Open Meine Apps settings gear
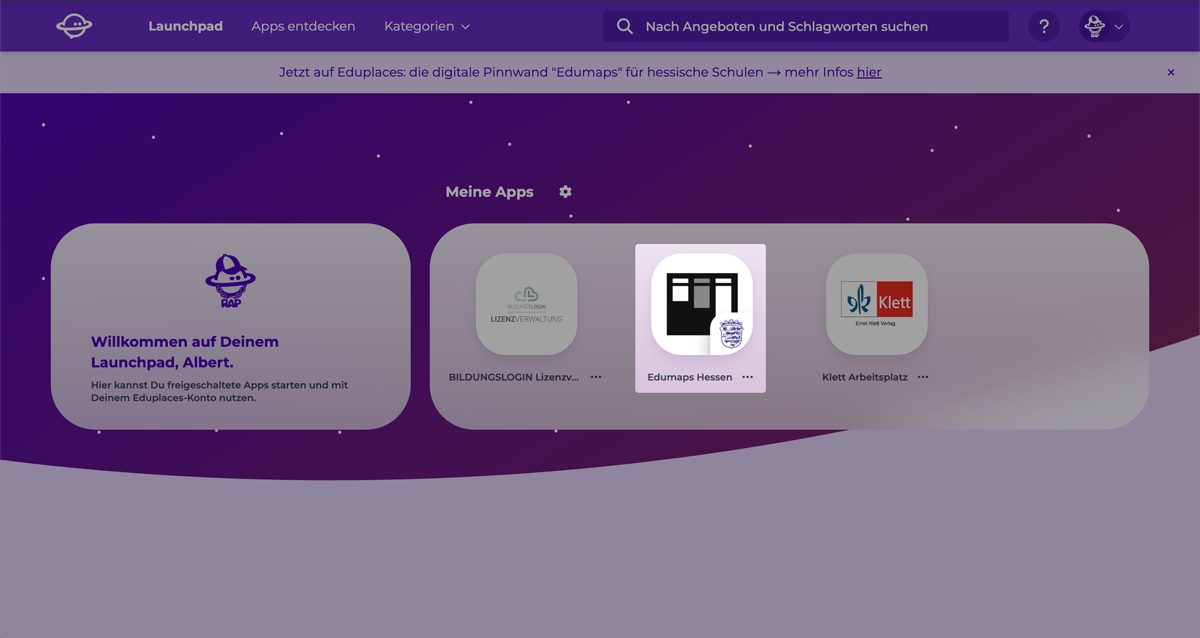This screenshot has height=638, width=1200. [x=565, y=191]
